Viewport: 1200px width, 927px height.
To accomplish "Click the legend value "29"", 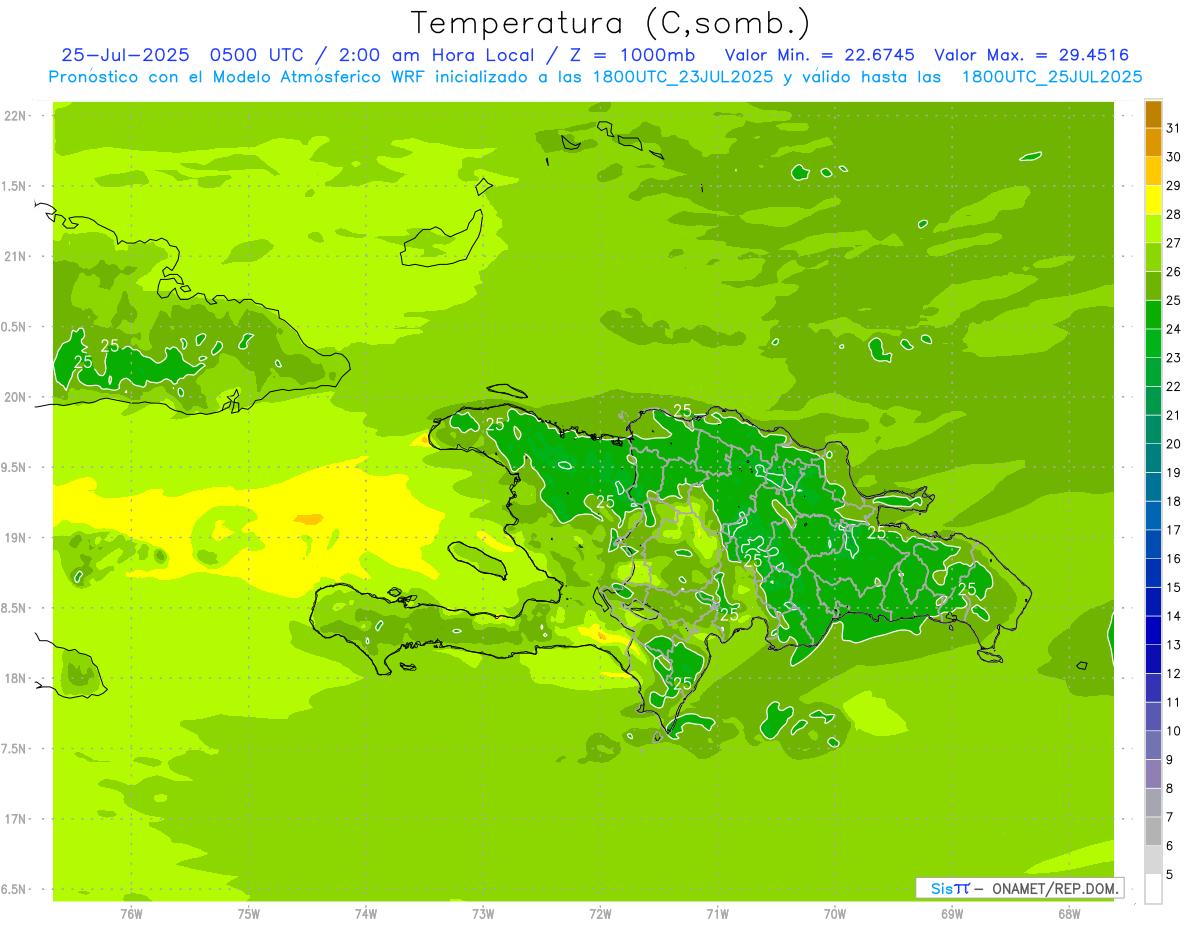I will [1174, 185].
